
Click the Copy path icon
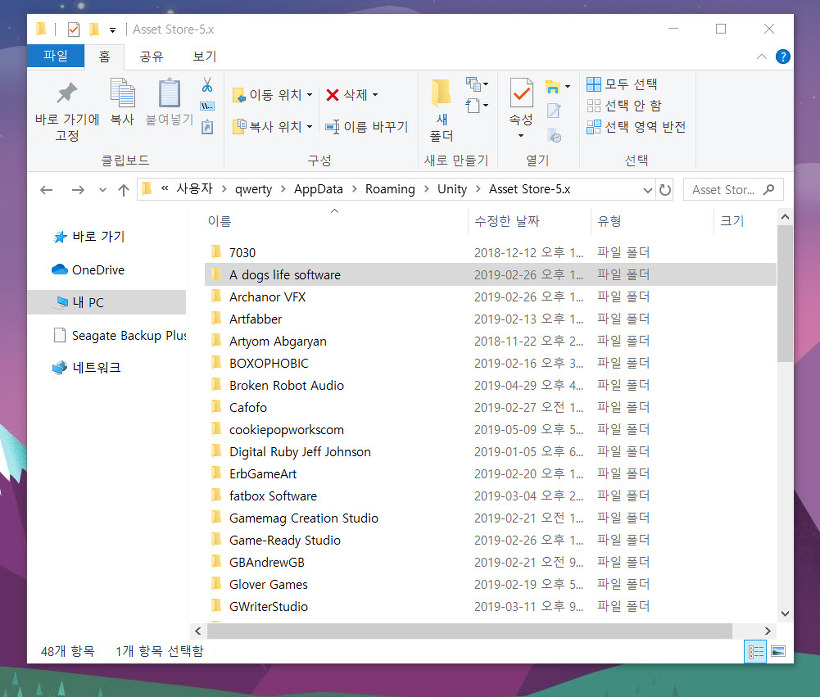tap(207, 106)
